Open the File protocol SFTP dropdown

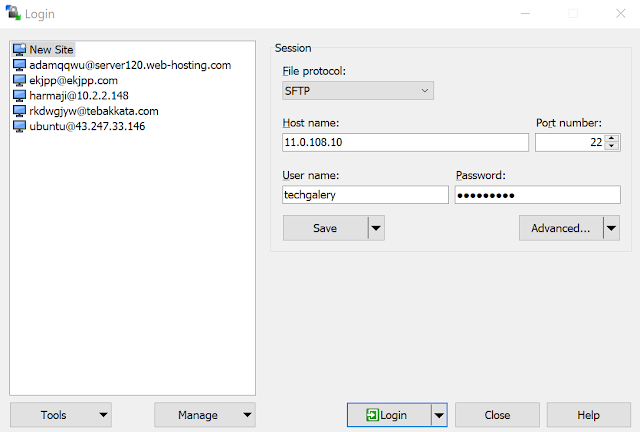coord(358,91)
